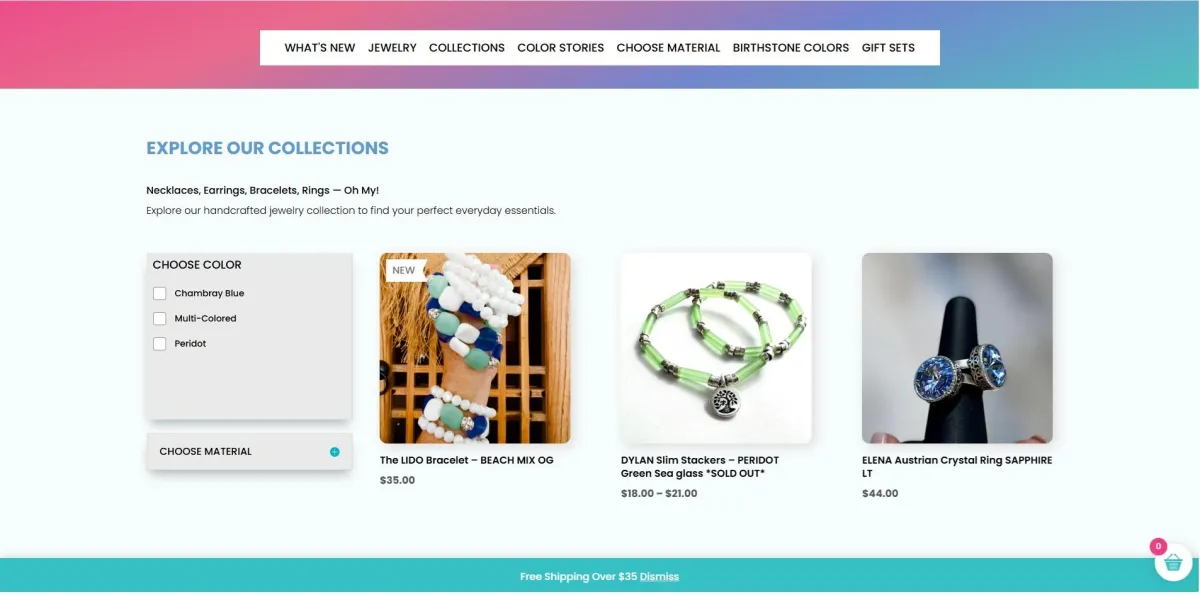Dismiss the free shipping banner
The height and width of the screenshot is (597, 1200).
tap(659, 576)
